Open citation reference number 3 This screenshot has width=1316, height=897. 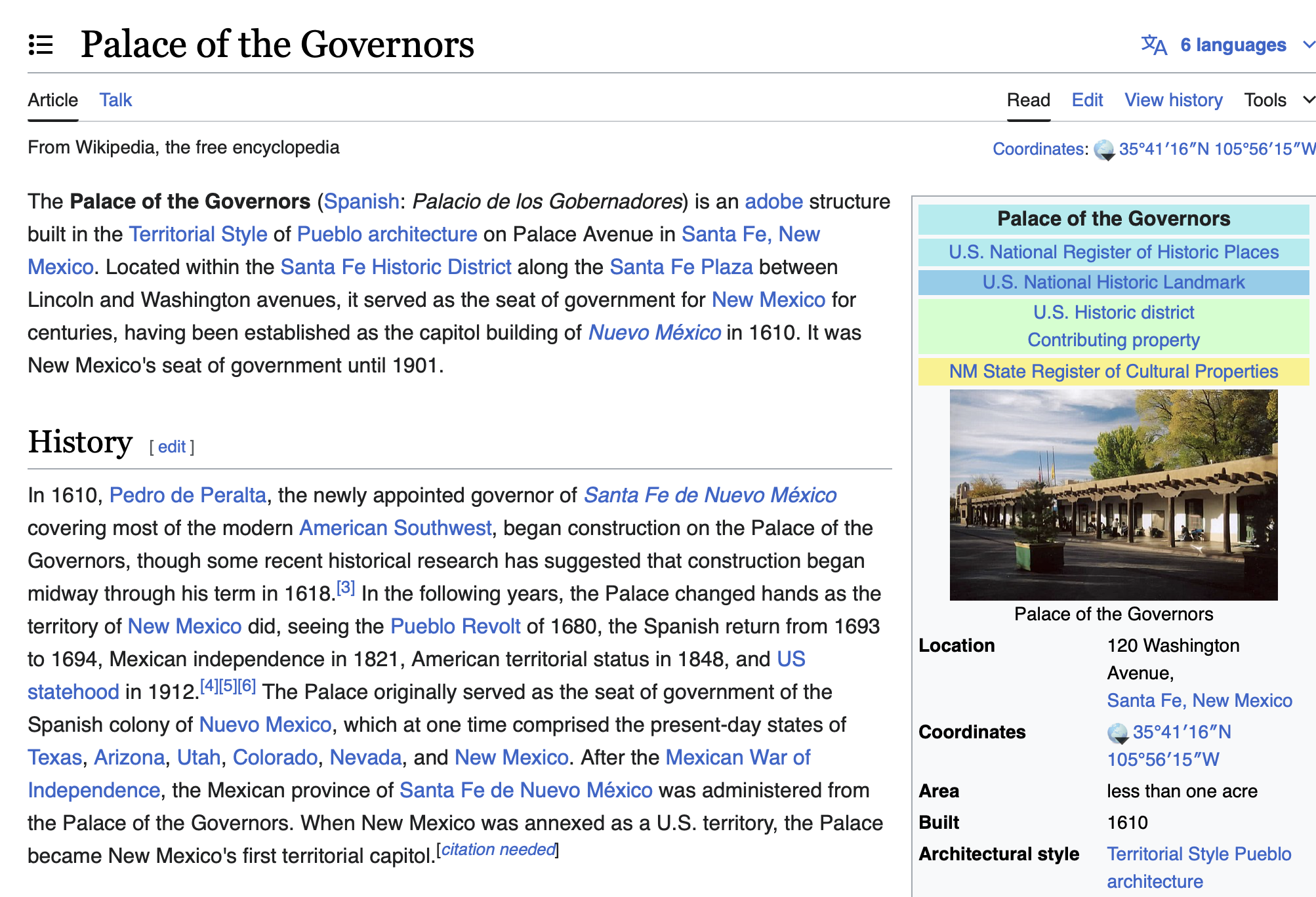[x=346, y=588]
